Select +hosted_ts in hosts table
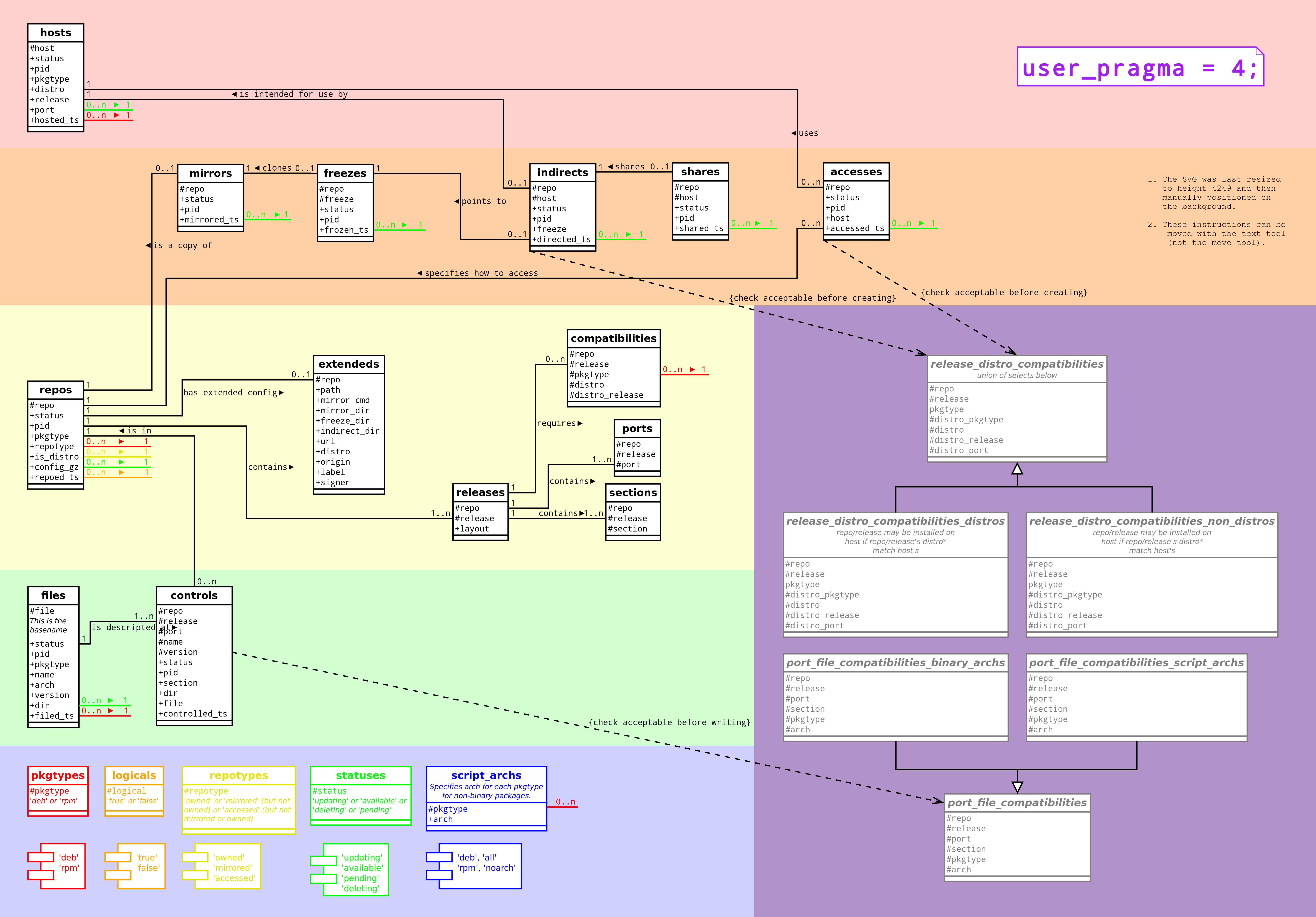 pos(54,120)
